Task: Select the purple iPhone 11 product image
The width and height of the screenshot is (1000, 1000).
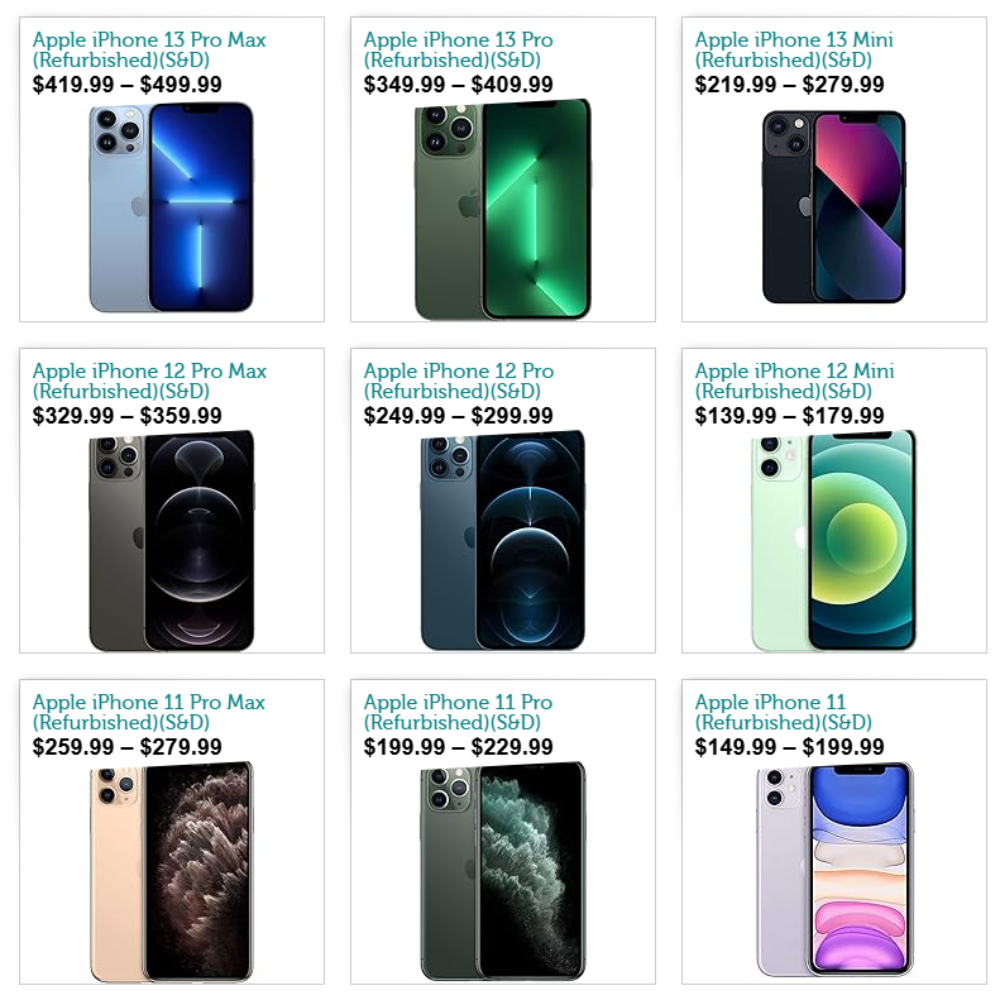Action: (x=834, y=870)
